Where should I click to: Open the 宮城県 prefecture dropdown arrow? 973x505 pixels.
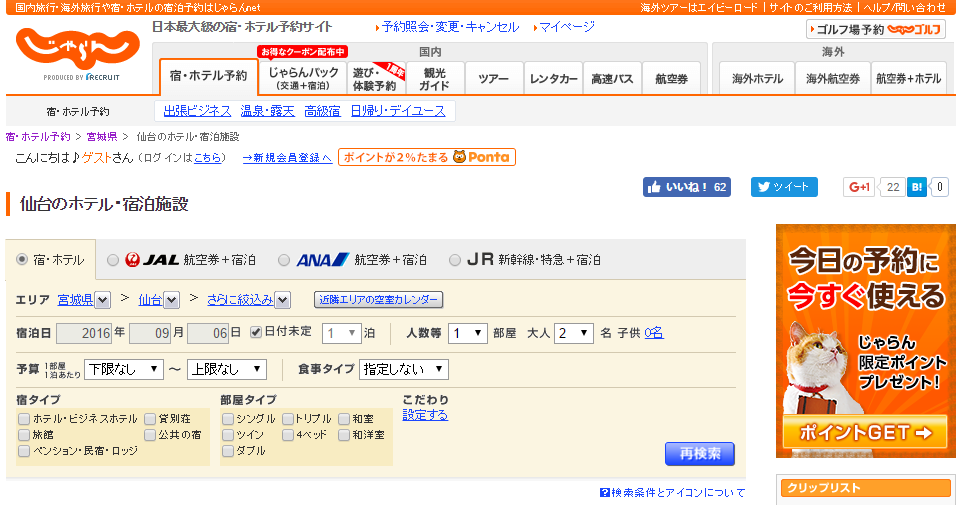pyautogui.click(x=102, y=300)
